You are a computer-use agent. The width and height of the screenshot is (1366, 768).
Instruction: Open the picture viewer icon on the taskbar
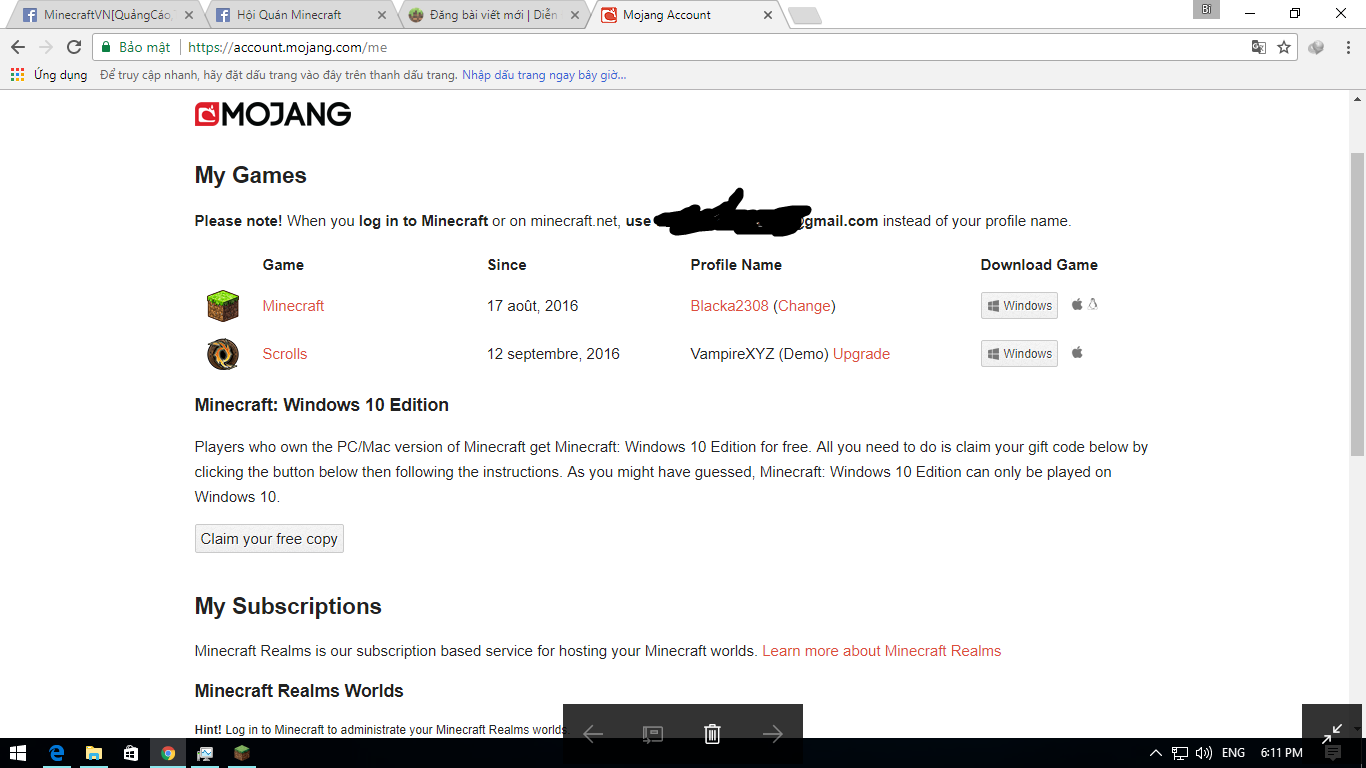[205, 753]
